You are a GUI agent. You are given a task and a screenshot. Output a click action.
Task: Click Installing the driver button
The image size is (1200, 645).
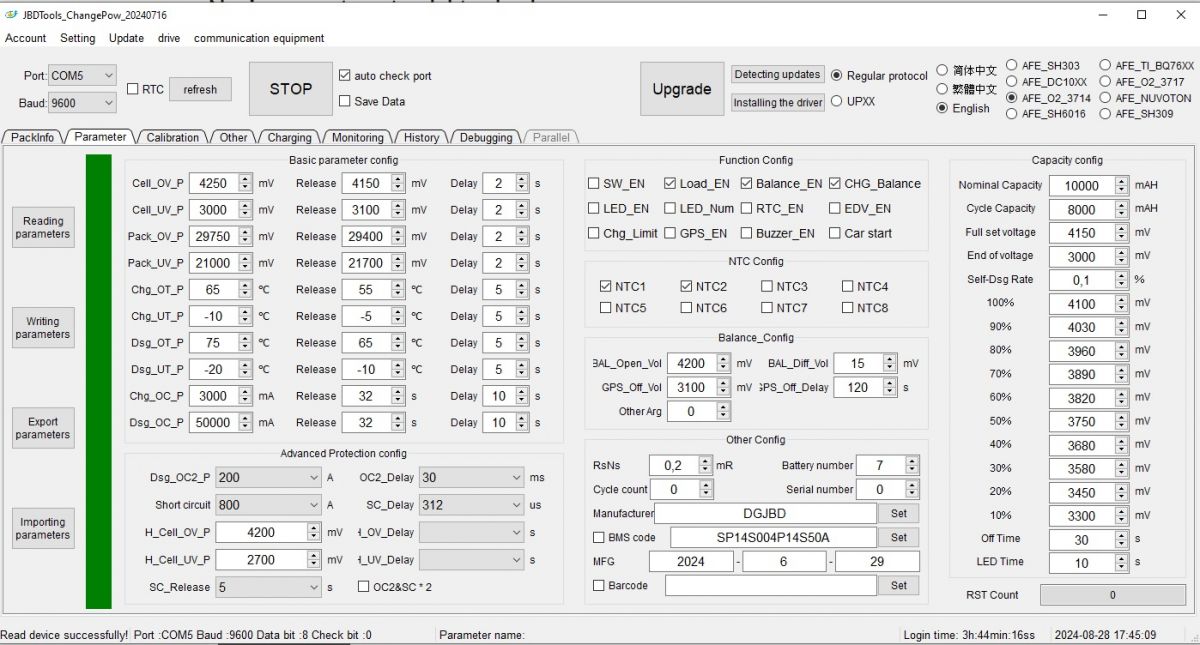coord(778,102)
